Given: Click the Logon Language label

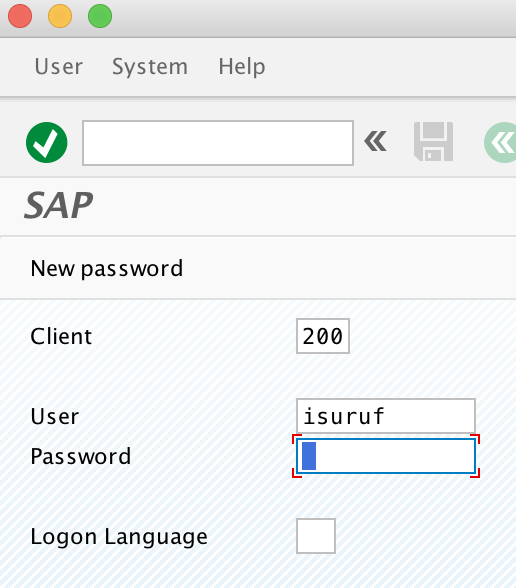Looking at the screenshot, I should pos(119,537).
